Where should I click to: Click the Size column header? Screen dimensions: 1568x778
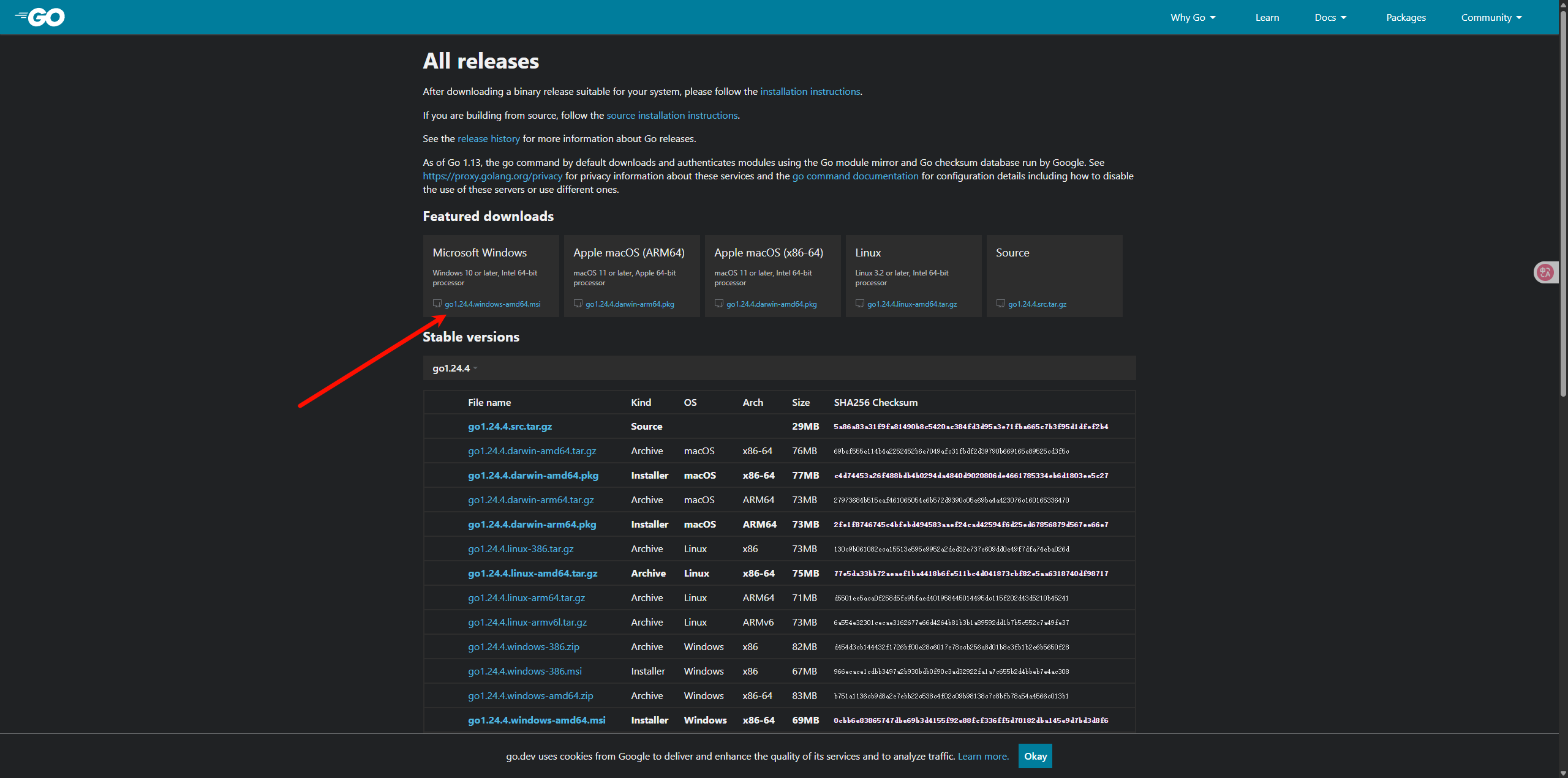[801, 402]
